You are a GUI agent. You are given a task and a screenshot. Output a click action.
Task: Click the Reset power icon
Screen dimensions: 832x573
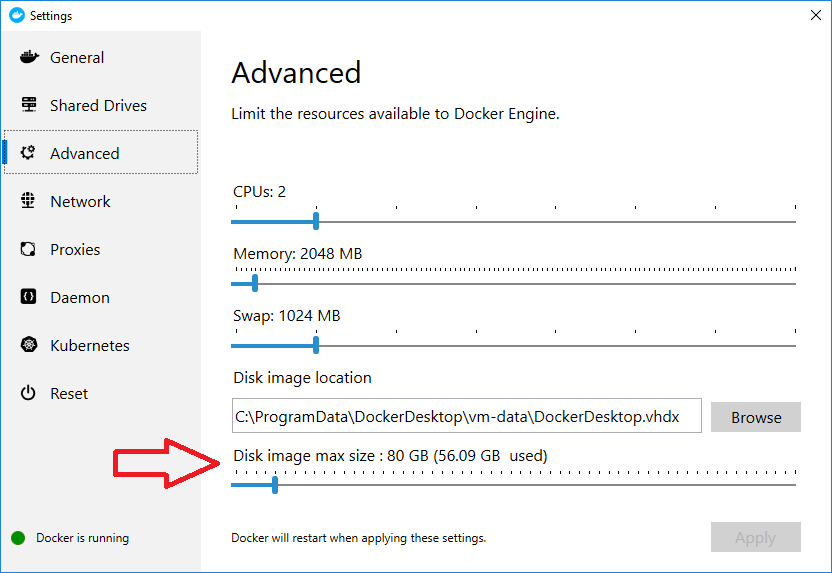click(x=28, y=393)
